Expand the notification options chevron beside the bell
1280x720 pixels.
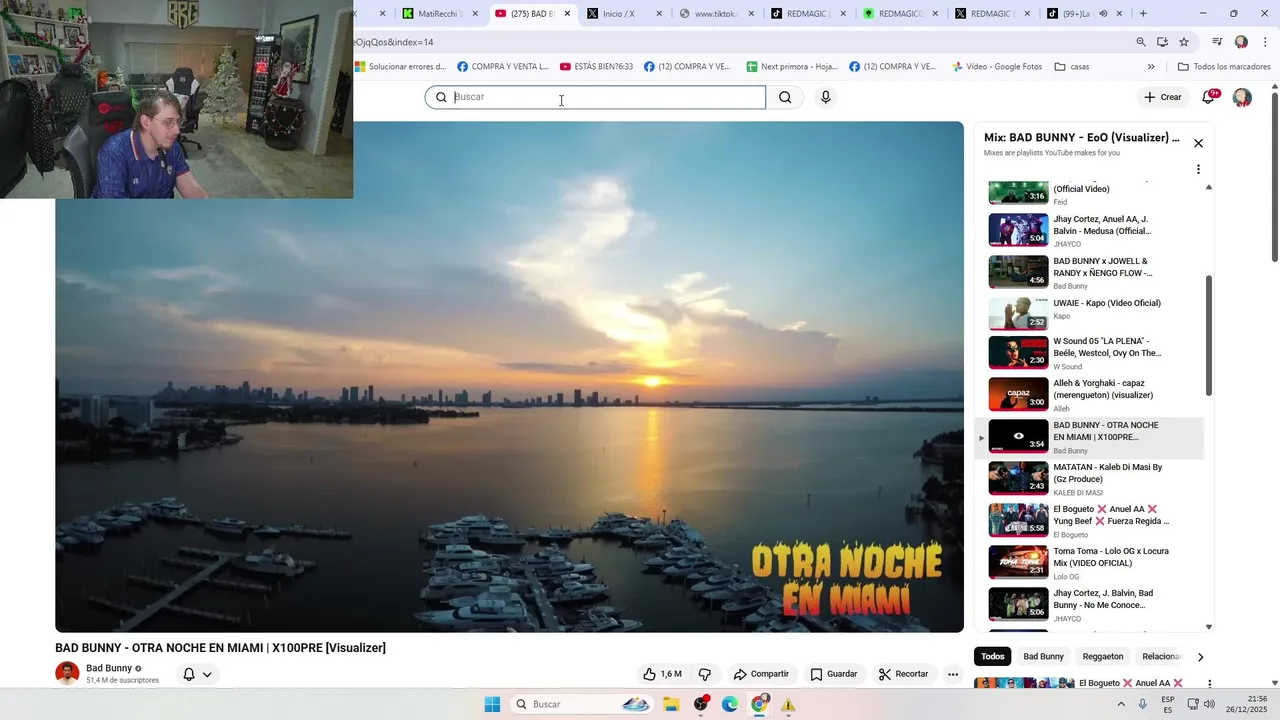pyautogui.click(x=207, y=674)
